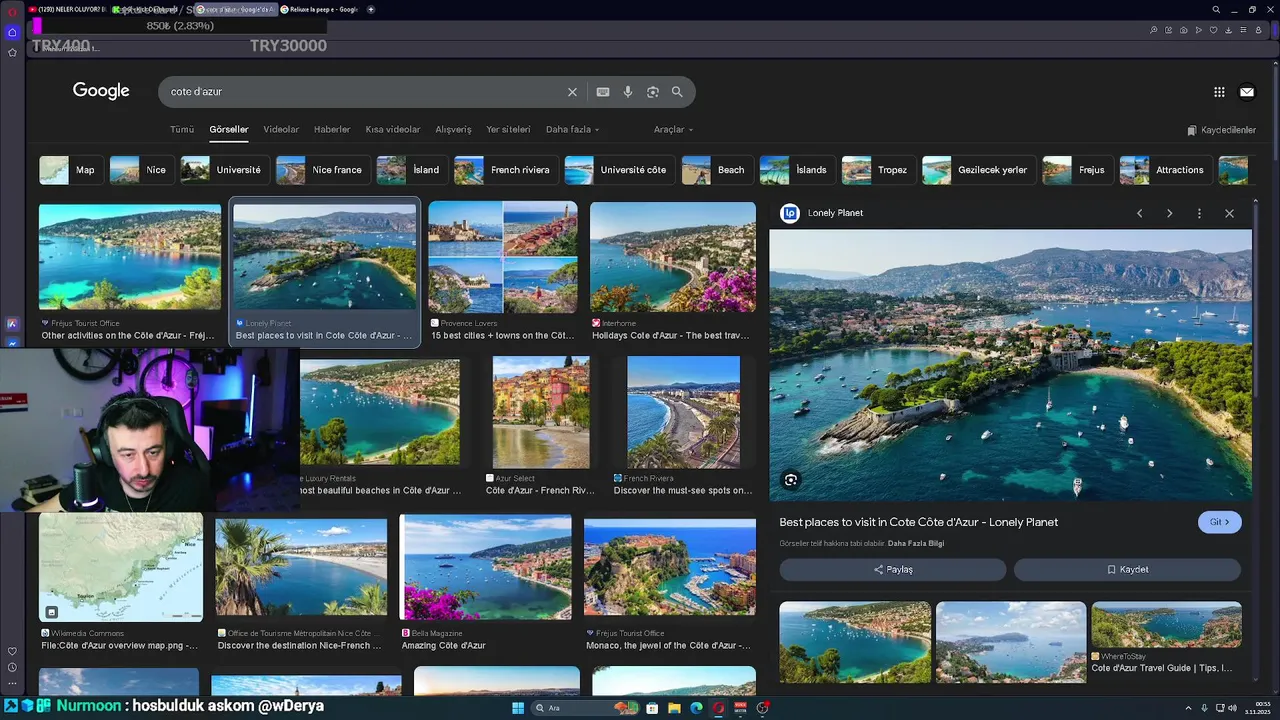Open Messenger from the browser sidebar
The image size is (1280, 720).
(x=12, y=344)
